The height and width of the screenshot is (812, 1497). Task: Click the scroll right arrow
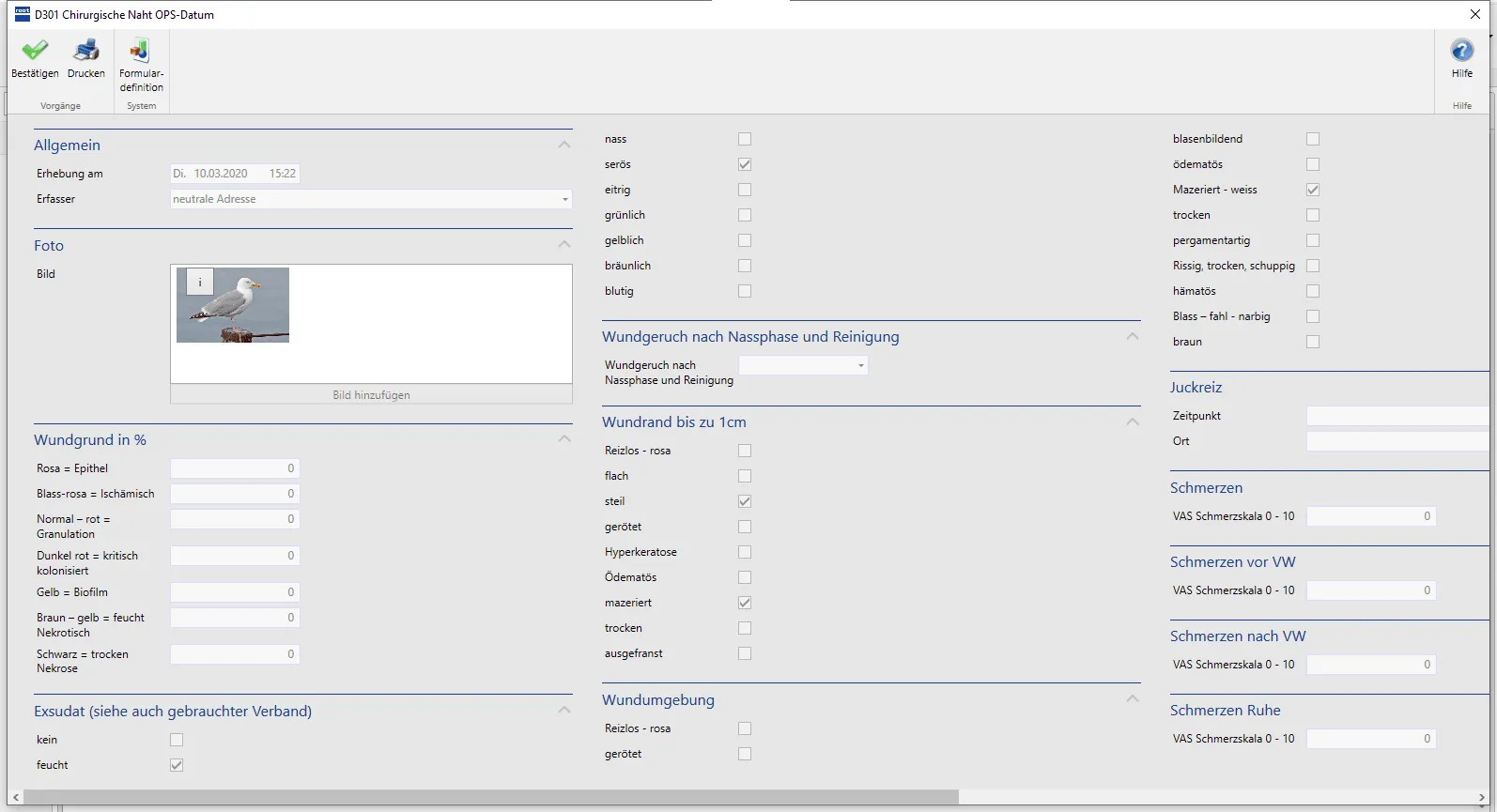[1481, 797]
